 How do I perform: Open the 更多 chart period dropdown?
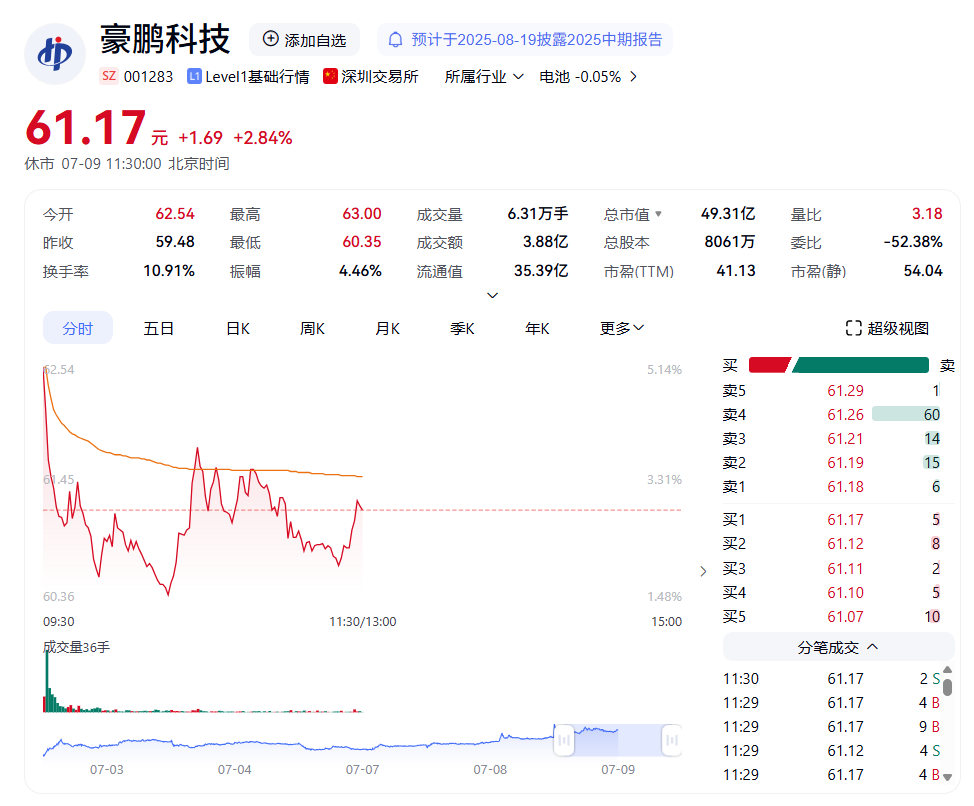point(622,328)
